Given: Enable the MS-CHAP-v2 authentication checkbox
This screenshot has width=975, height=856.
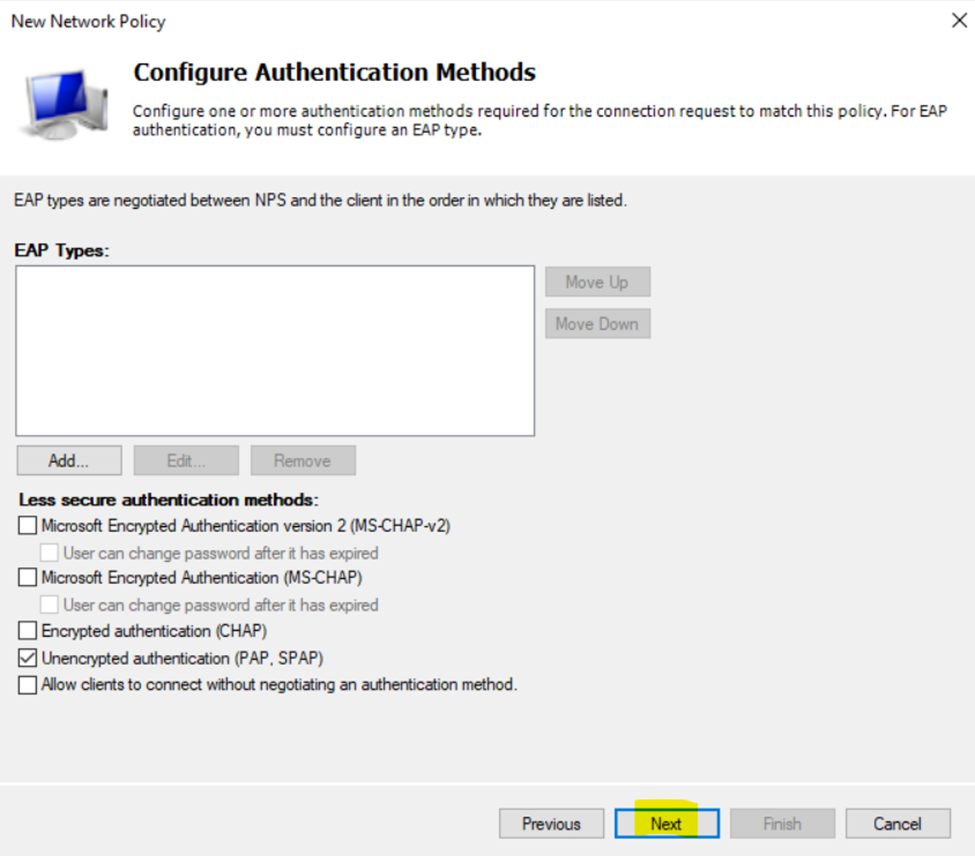Looking at the screenshot, I should point(27,526).
